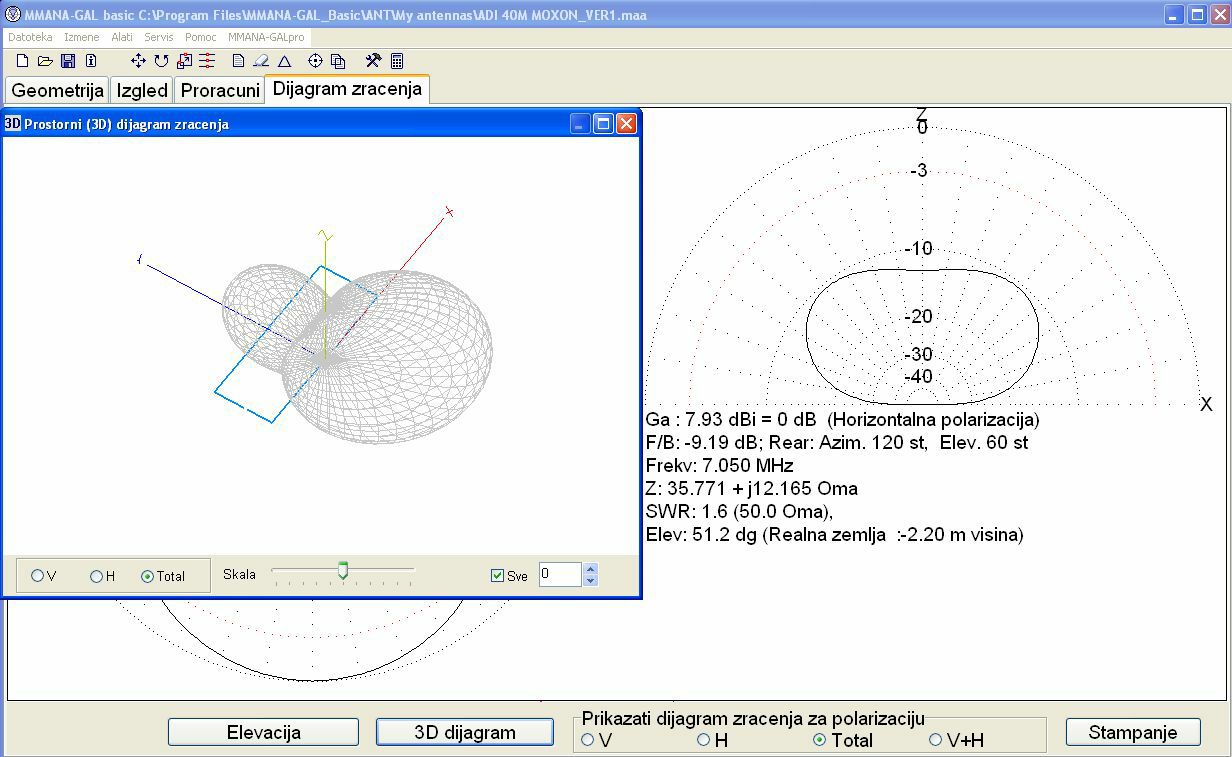Click the rotate arrow toolbar icon
This screenshot has height=757, width=1232.
coord(161,61)
